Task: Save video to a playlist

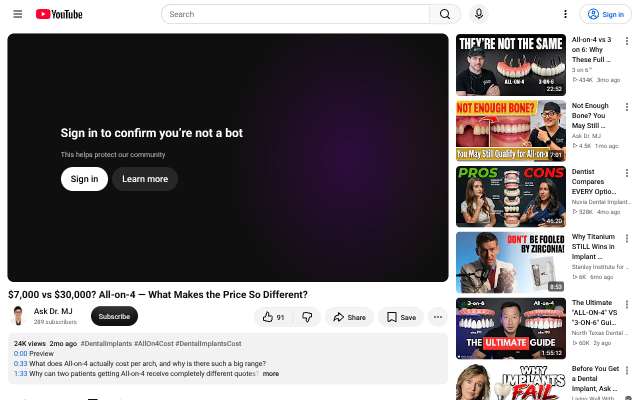Action: [401, 317]
